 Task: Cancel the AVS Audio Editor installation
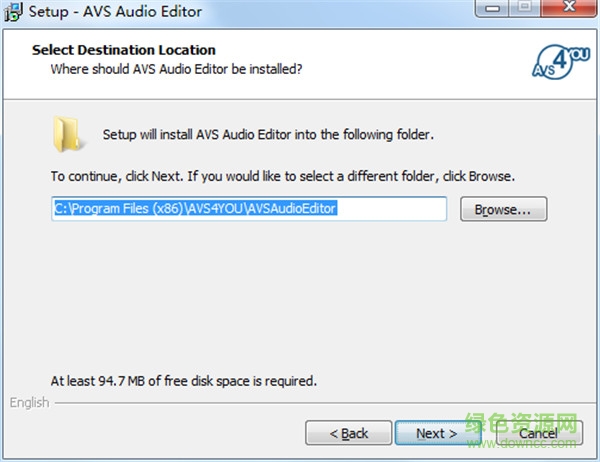tap(538, 433)
